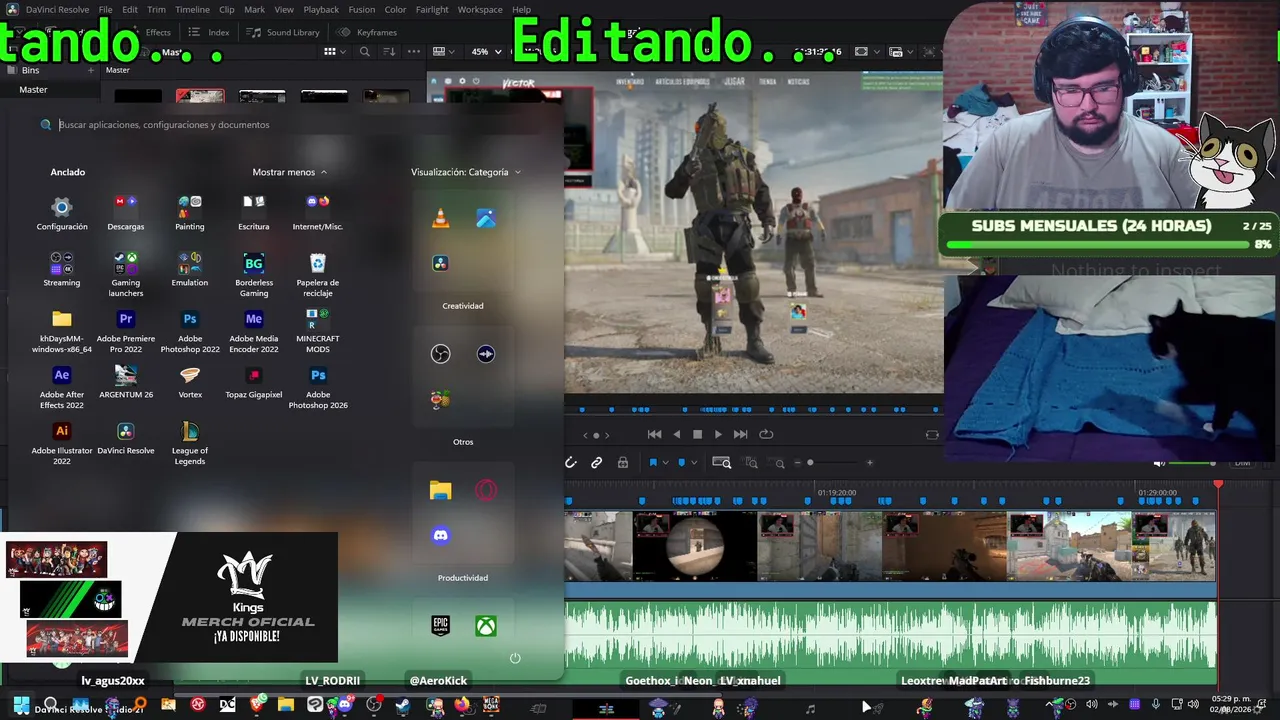The height and width of the screenshot is (720, 1280).
Task: Open OBS Studio in the Otros category
Action: (x=441, y=354)
